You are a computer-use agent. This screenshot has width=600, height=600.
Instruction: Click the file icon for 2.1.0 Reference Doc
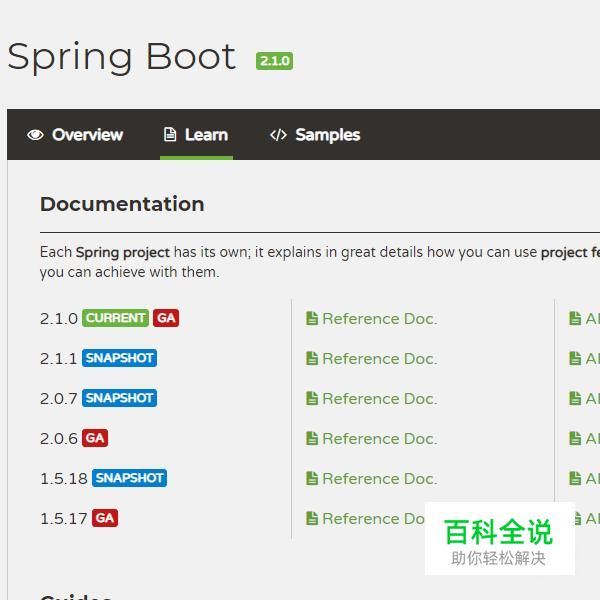point(312,319)
